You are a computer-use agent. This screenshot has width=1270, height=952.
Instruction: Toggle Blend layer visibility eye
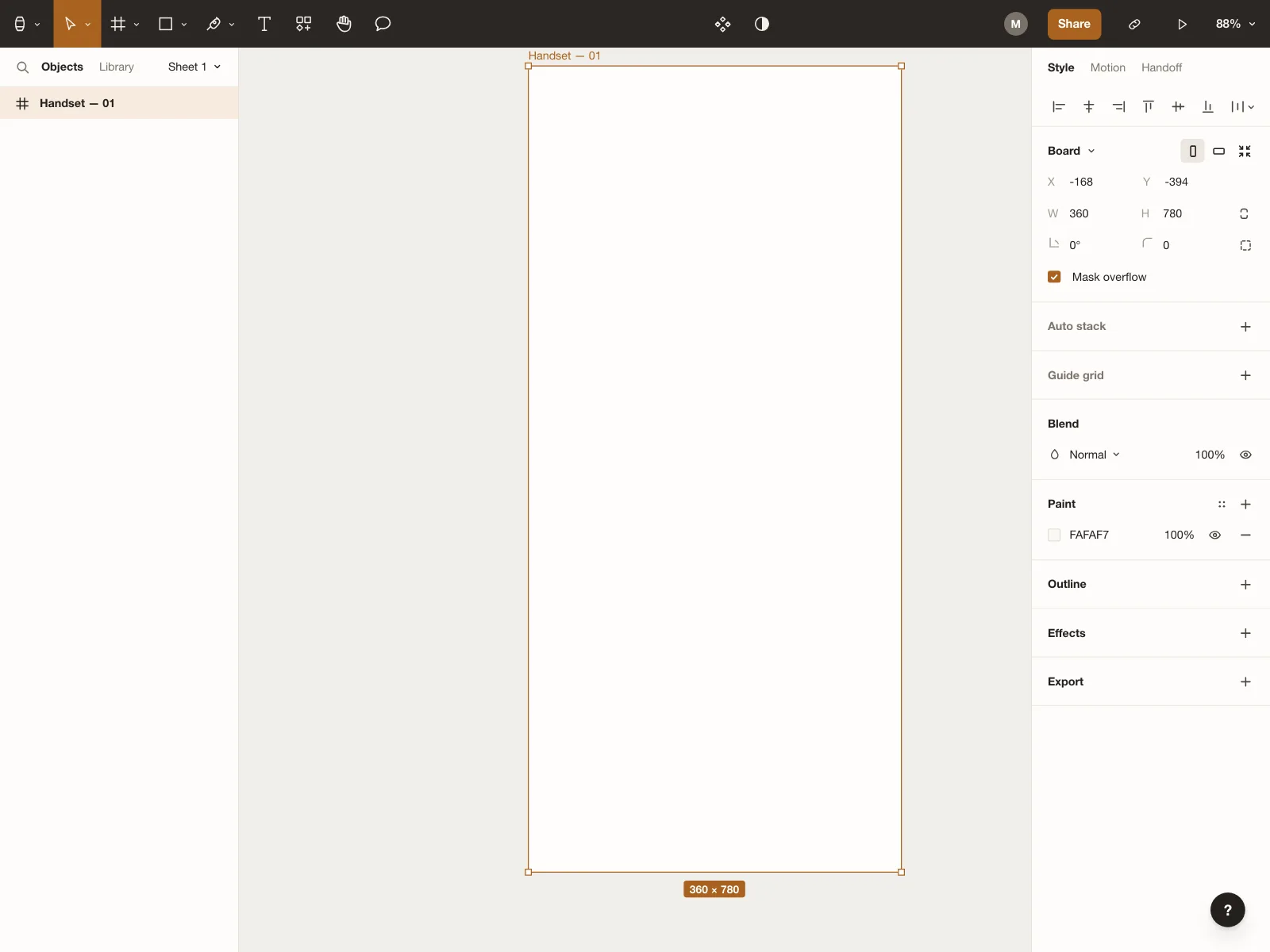pyautogui.click(x=1245, y=455)
